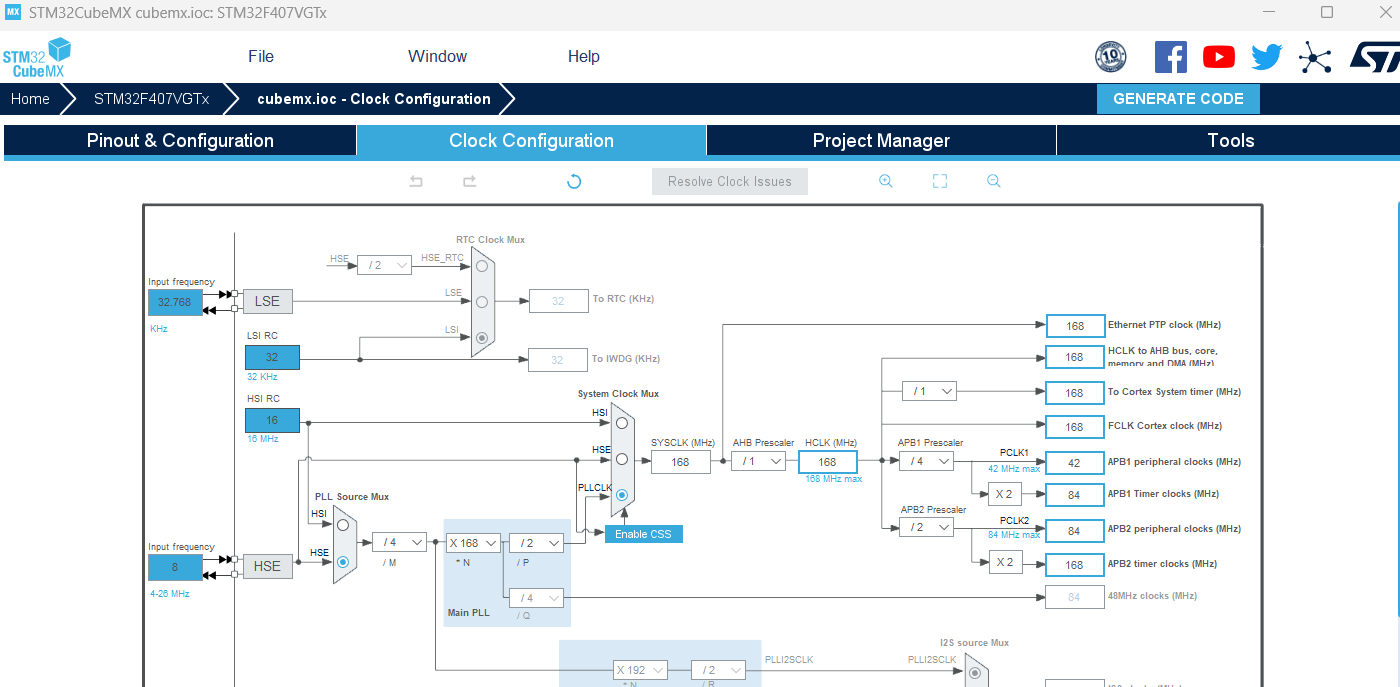Open the /4 PLL Q divider dropdown
This screenshot has width=1400, height=687.
coord(536,598)
